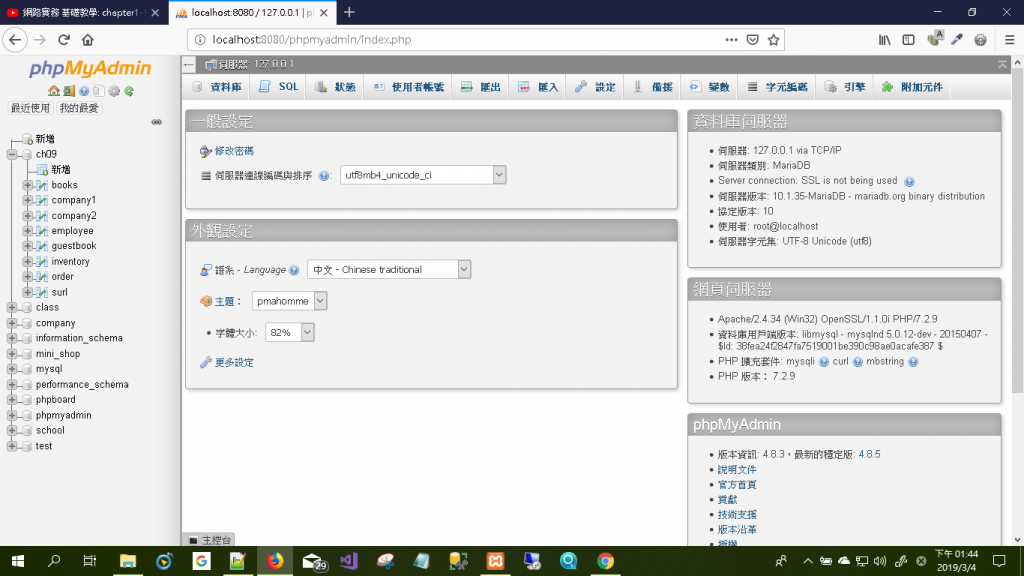Open phpMyAdmin documentation blue help icon
Image resolution: width=1024 pixels, height=576 pixels.
tap(84, 91)
